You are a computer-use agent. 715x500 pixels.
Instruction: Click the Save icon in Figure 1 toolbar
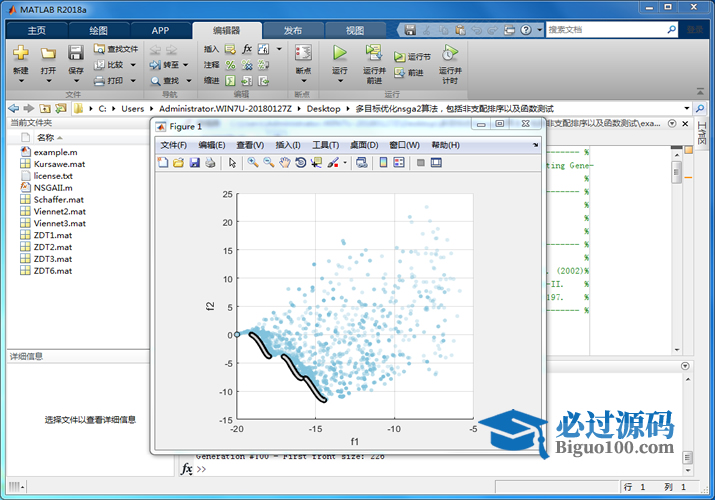point(195,162)
